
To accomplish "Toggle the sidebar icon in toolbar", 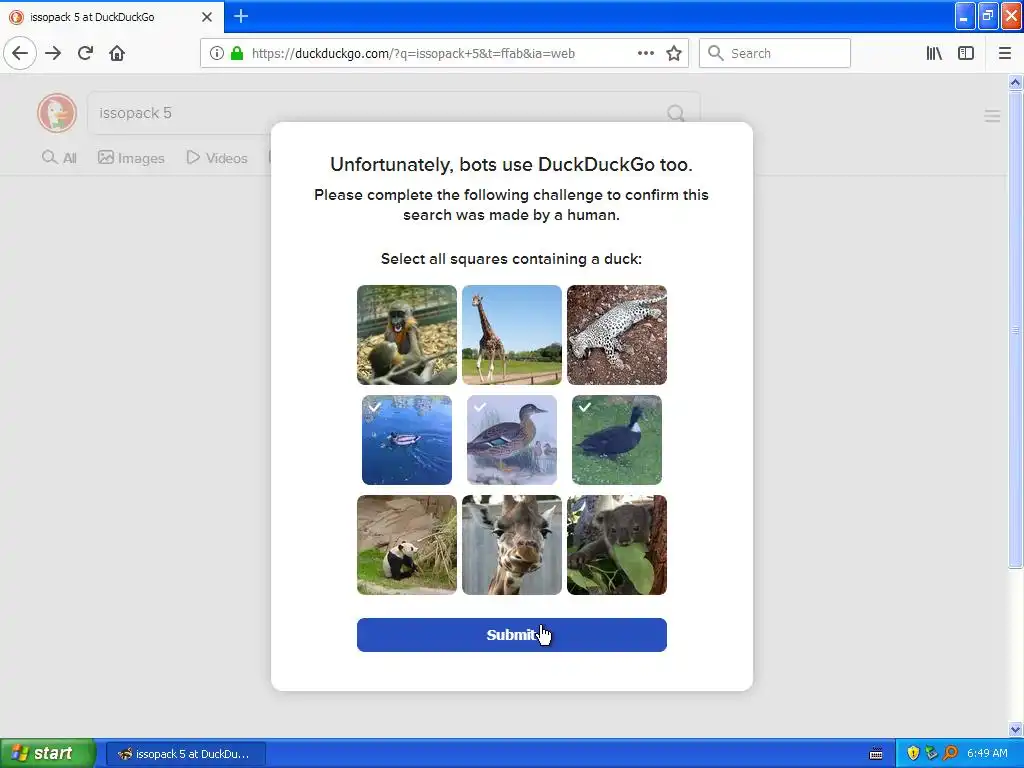I will pyautogui.click(x=965, y=54).
